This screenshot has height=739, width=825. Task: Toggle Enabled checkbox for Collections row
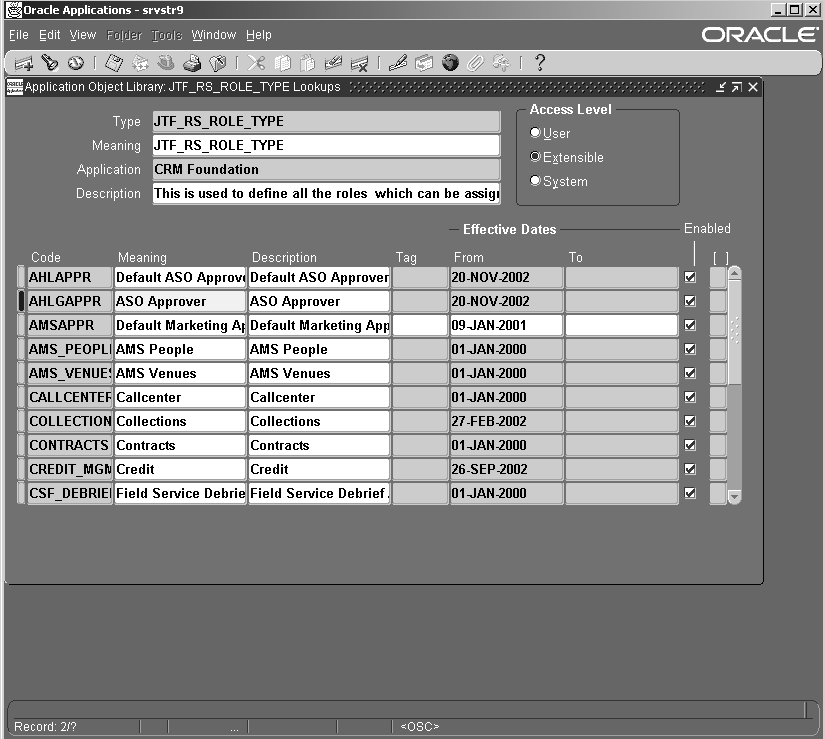(x=690, y=421)
